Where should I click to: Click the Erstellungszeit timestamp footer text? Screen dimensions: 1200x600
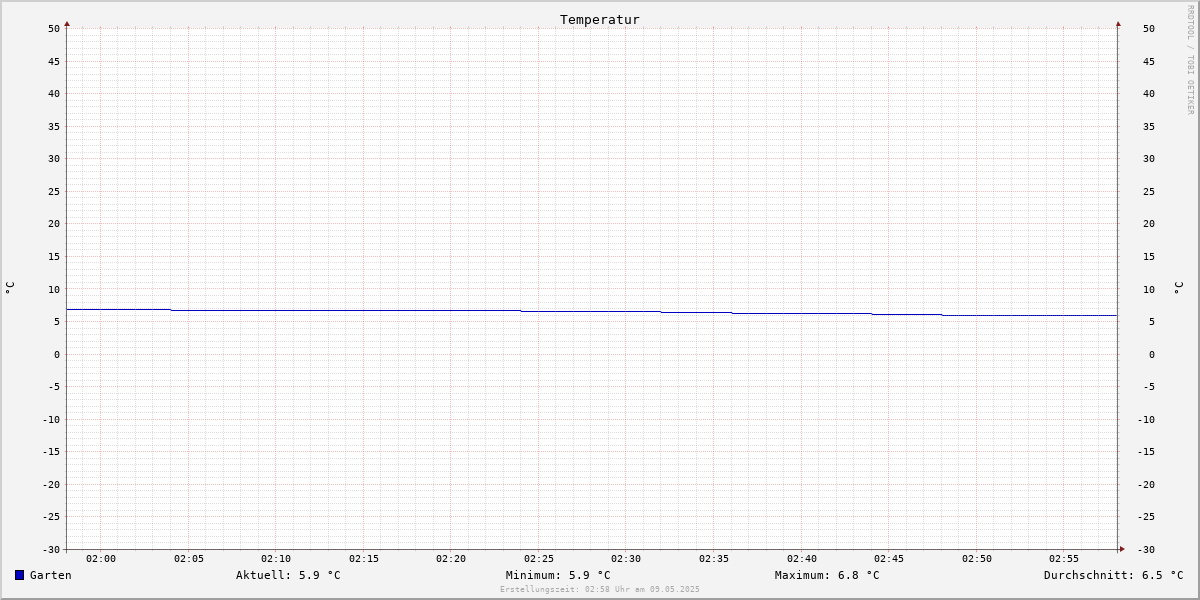click(x=600, y=589)
